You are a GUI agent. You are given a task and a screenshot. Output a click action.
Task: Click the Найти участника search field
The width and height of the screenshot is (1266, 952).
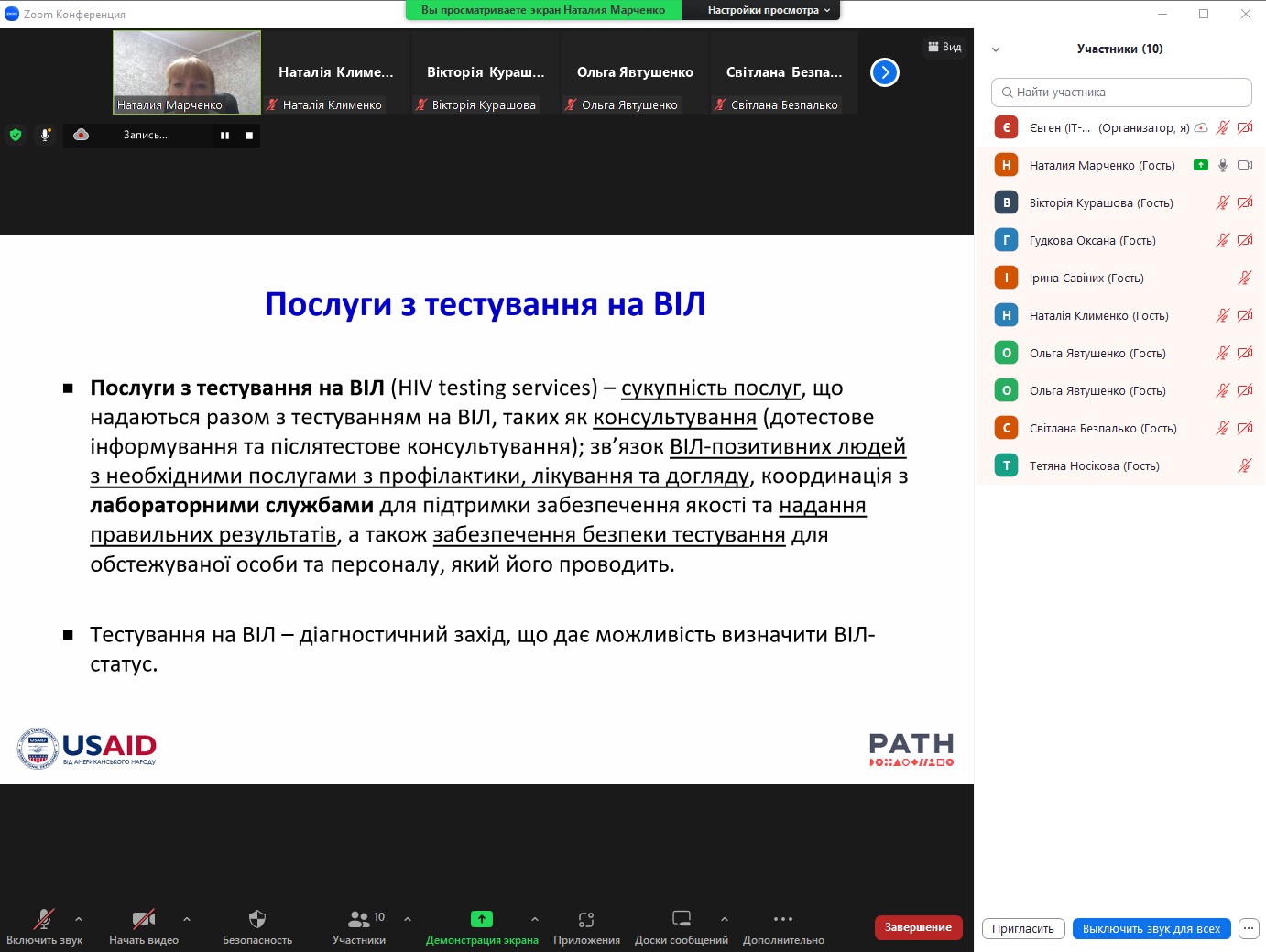(x=1121, y=93)
